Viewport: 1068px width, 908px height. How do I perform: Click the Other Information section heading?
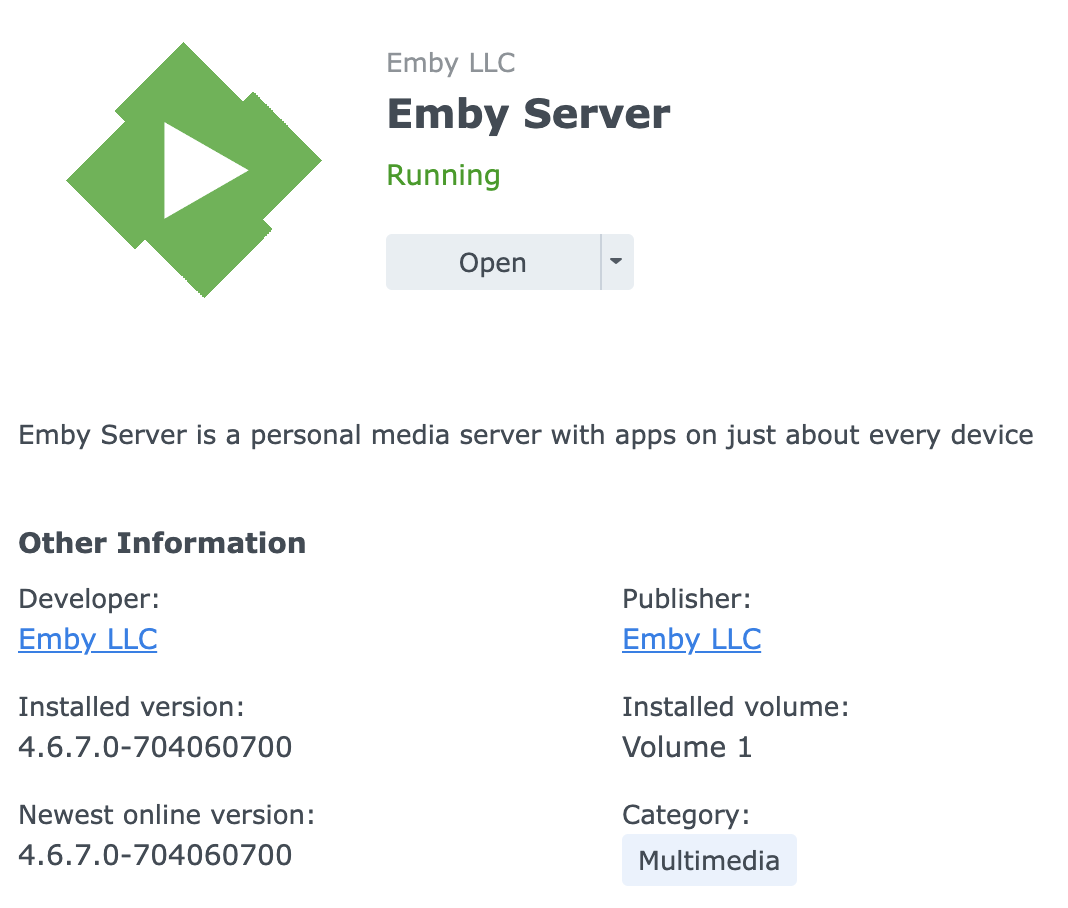pos(162,543)
